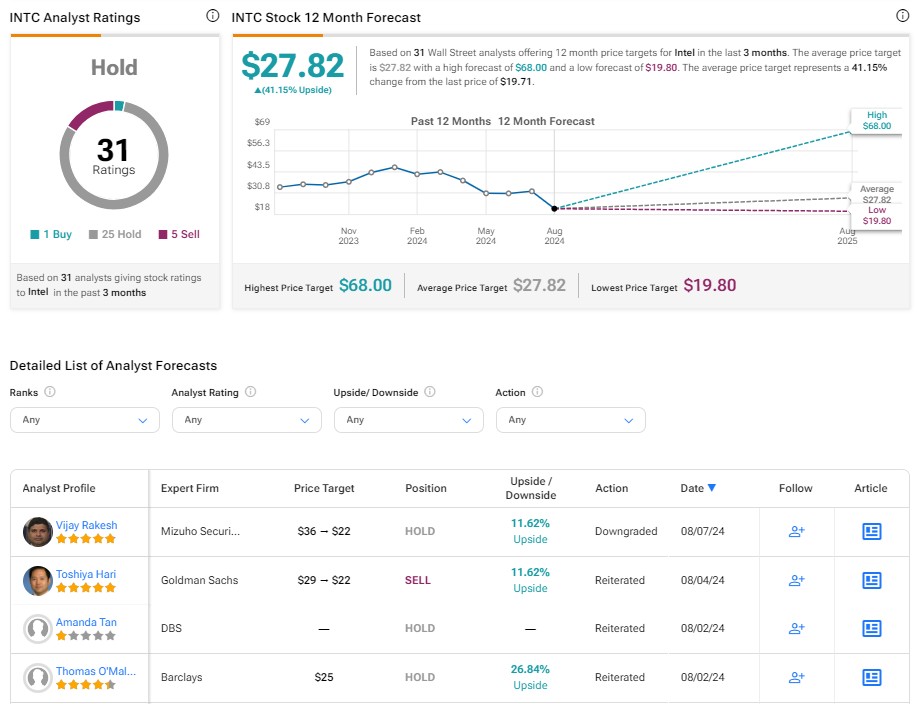This screenshot has height=704, width=917.
Task: Click the Hold ratings donut chart
Action: click(x=113, y=155)
